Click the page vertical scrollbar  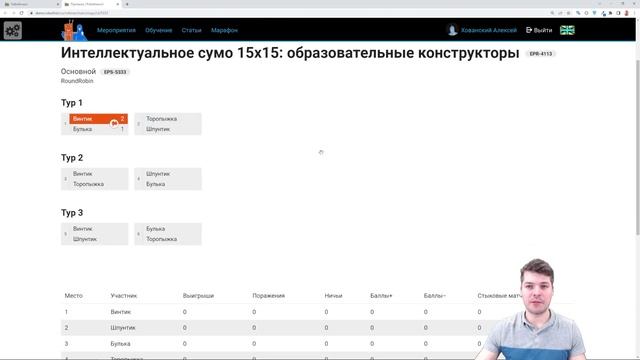pos(638,147)
